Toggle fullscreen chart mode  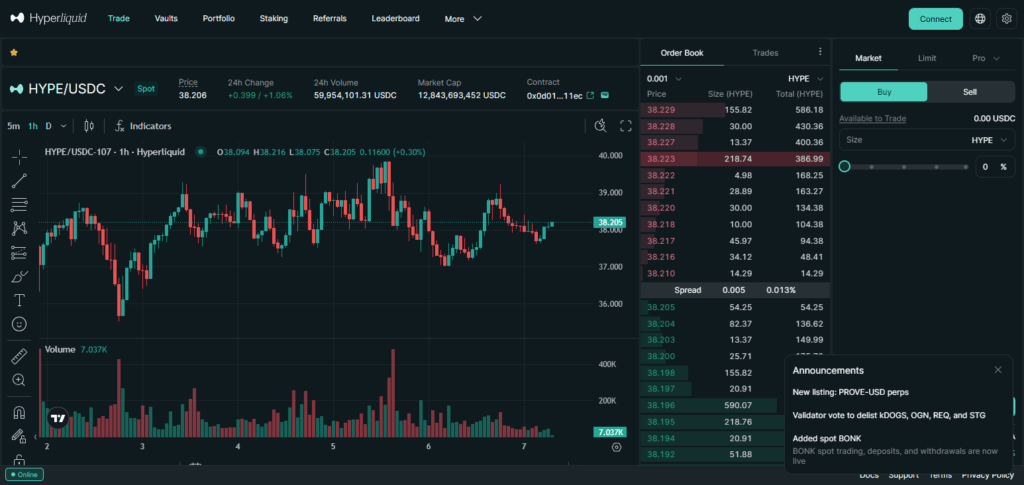point(626,126)
